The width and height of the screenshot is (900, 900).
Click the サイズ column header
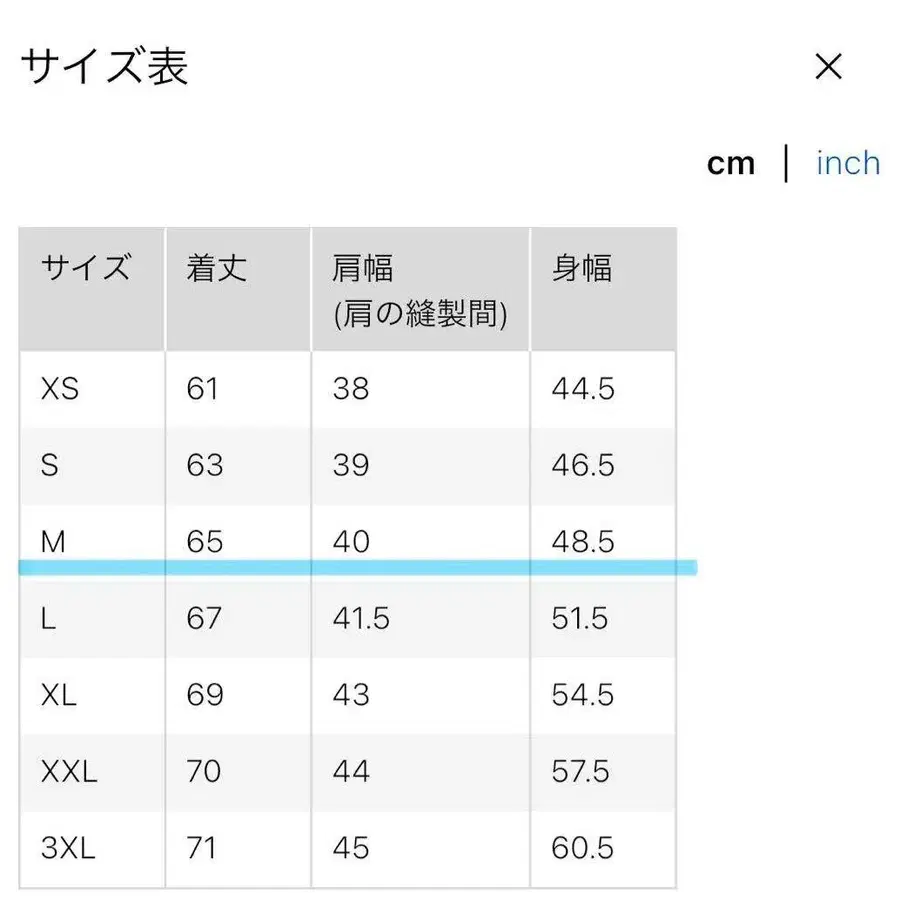click(x=88, y=268)
